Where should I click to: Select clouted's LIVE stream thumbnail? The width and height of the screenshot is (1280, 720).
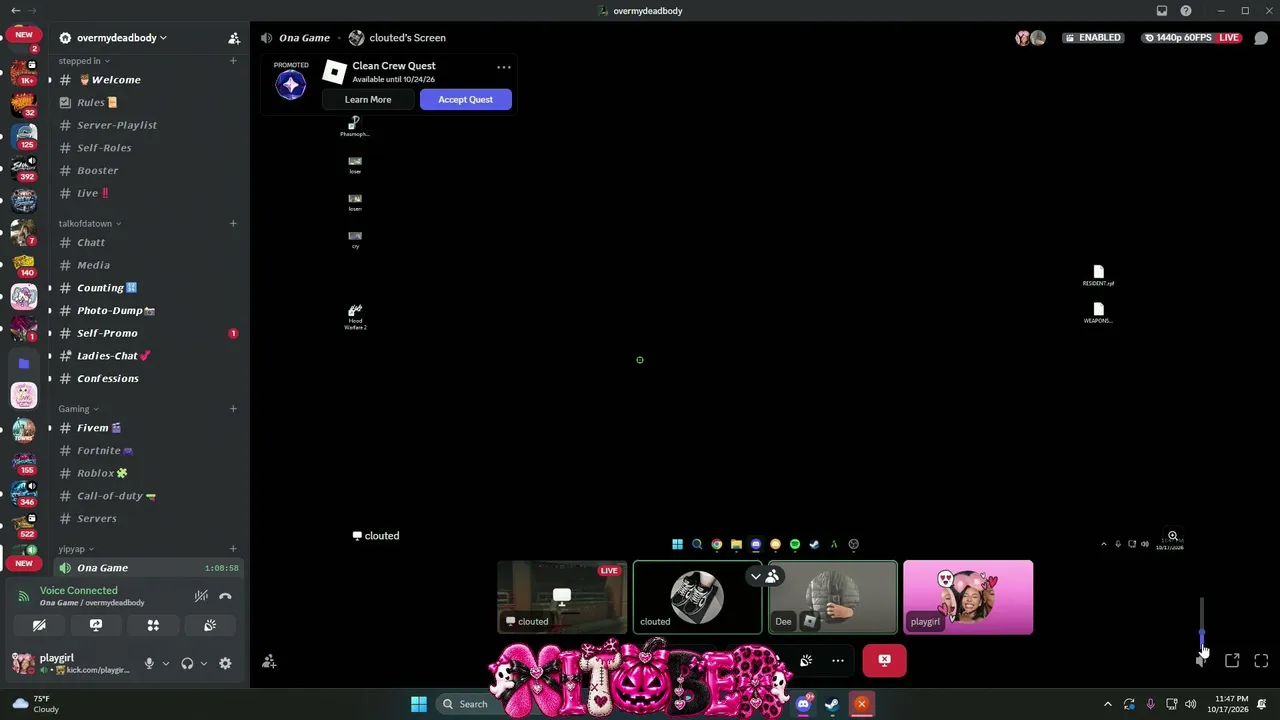tap(562, 597)
